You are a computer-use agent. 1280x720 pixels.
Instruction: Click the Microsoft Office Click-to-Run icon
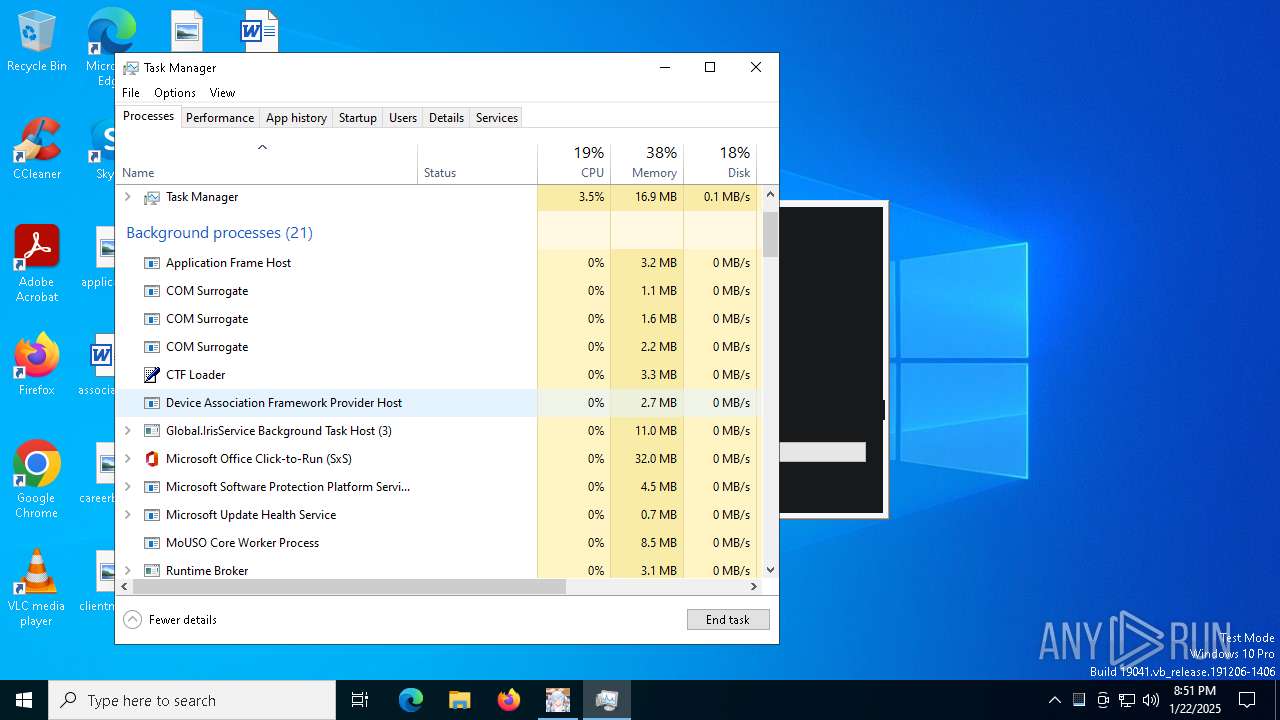152,459
